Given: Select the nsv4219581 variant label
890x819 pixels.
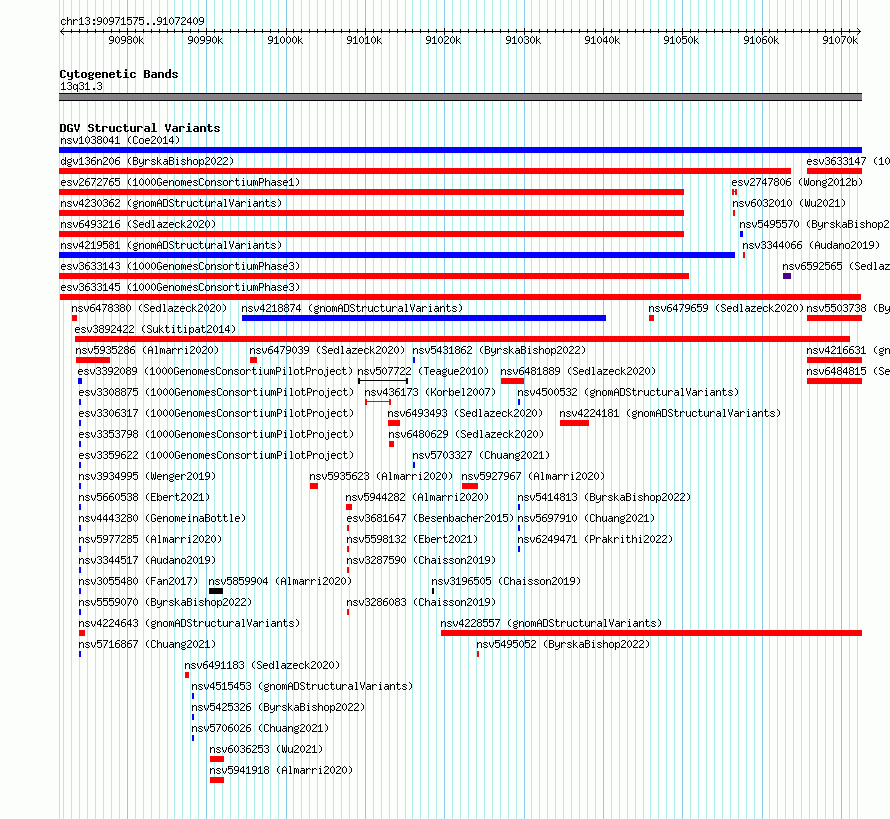Looking at the screenshot, I should coord(171,245).
